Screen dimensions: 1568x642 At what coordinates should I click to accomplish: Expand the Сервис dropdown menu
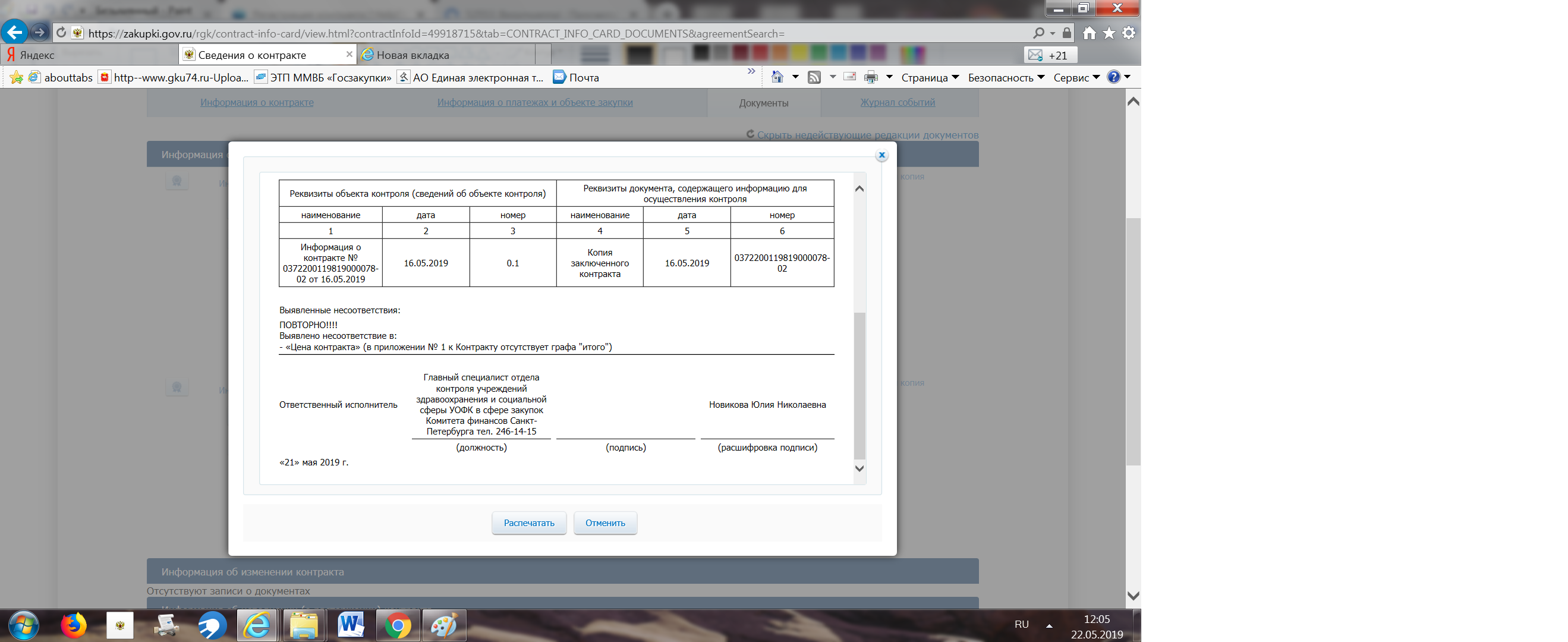point(1076,77)
